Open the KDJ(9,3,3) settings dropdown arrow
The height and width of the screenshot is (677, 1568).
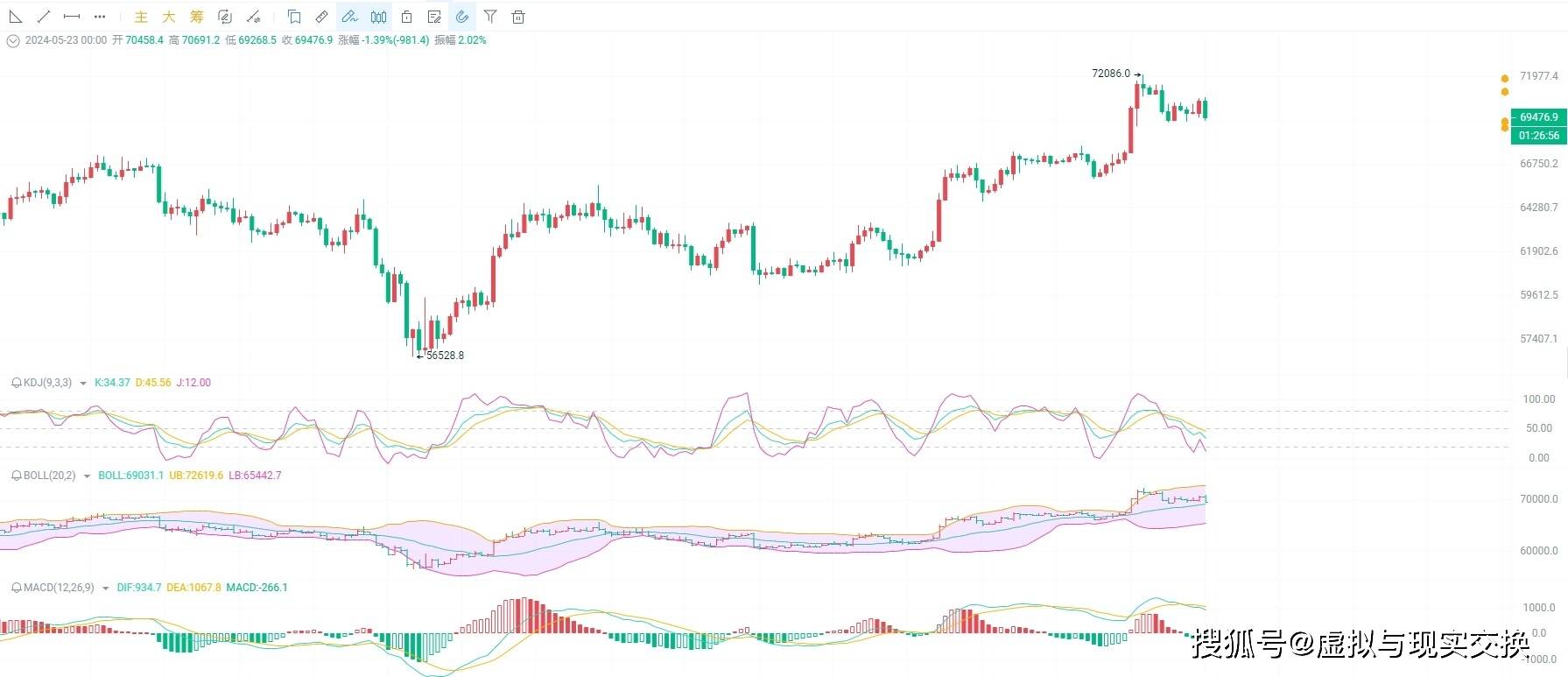pyautogui.click(x=83, y=384)
